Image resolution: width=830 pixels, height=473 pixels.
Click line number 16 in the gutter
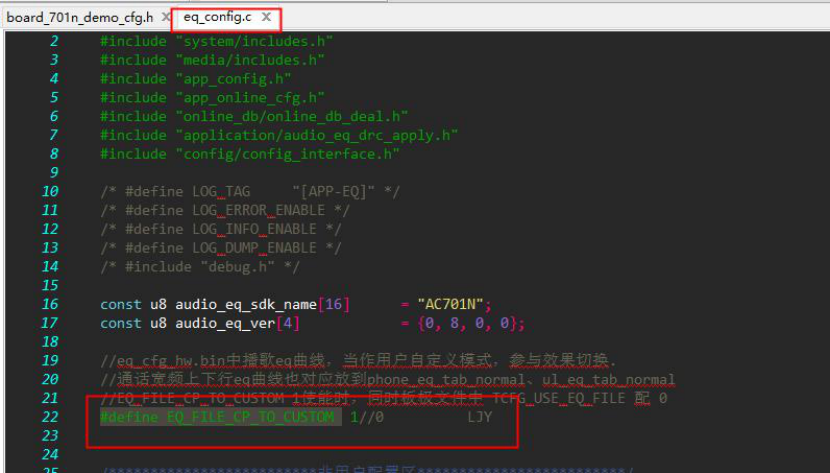[x=50, y=304]
